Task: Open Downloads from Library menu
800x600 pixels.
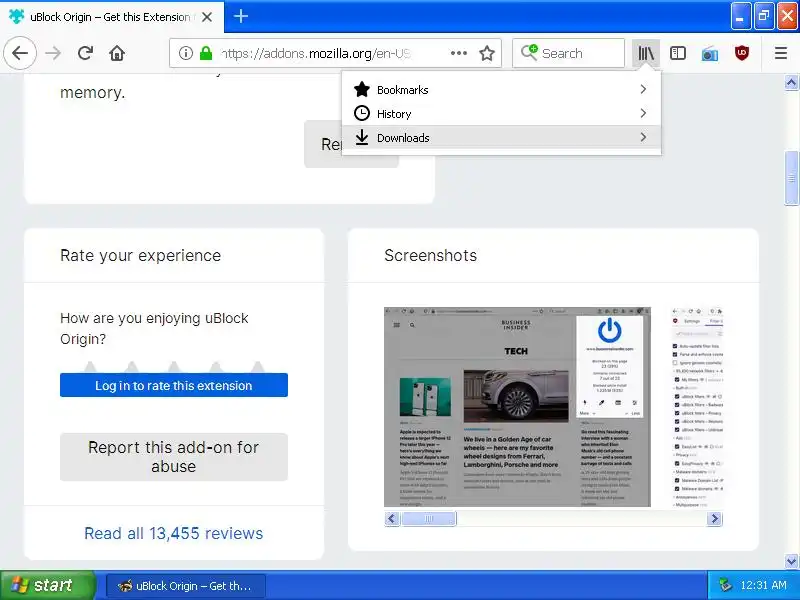Action: 501,138
